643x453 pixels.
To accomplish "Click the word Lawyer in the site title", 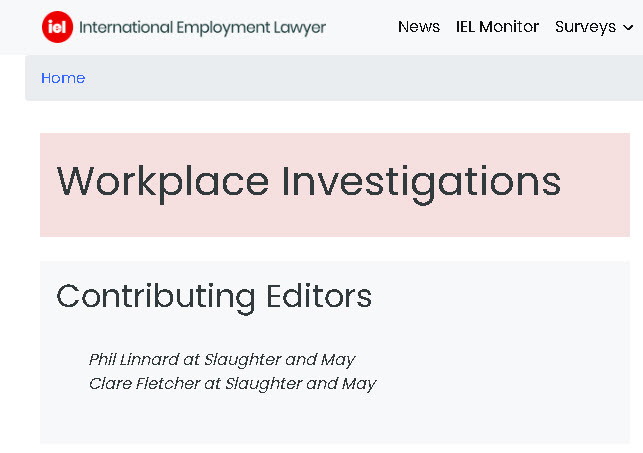I will pyautogui.click(x=300, y=28).
